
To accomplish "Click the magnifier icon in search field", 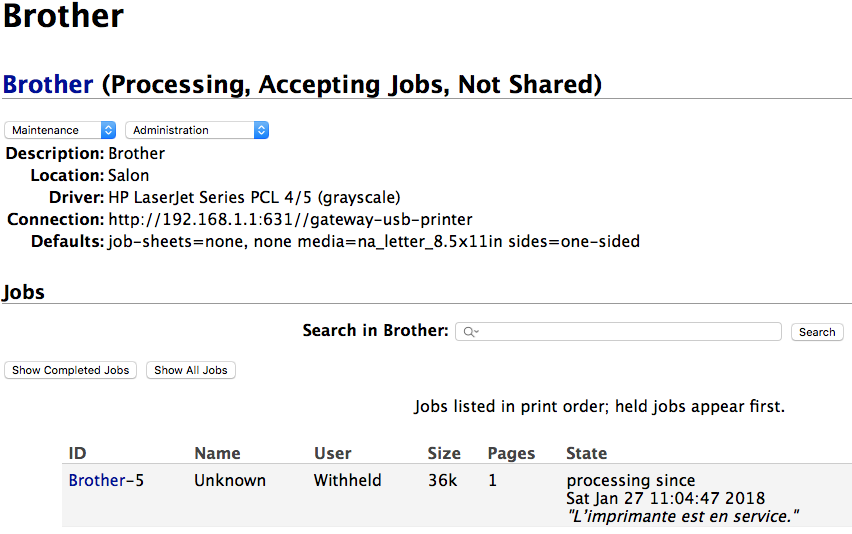I will point(471,332).
